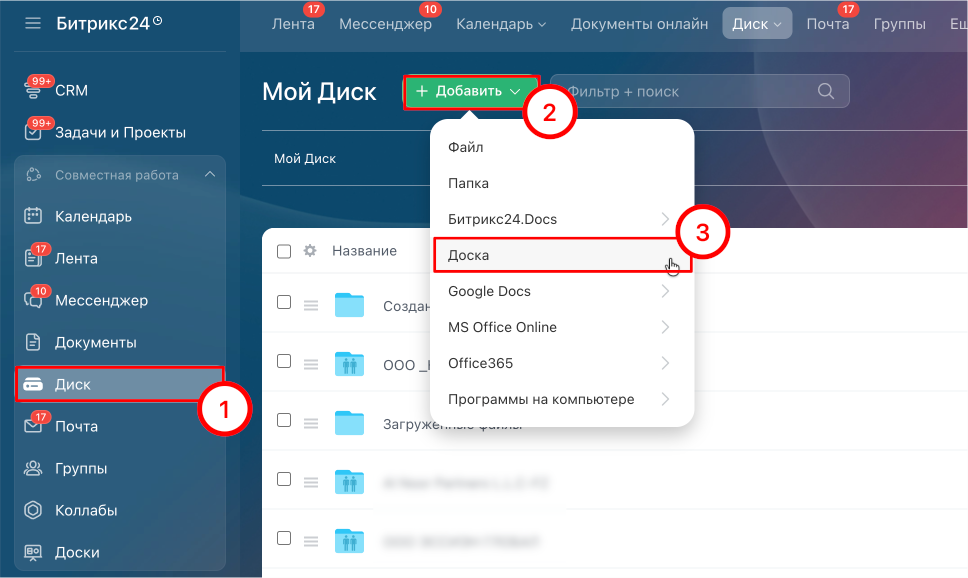Open the Документы онлайн top tab
The height and width of the screenshot is (578, 968).
click(x=638, y=24)
